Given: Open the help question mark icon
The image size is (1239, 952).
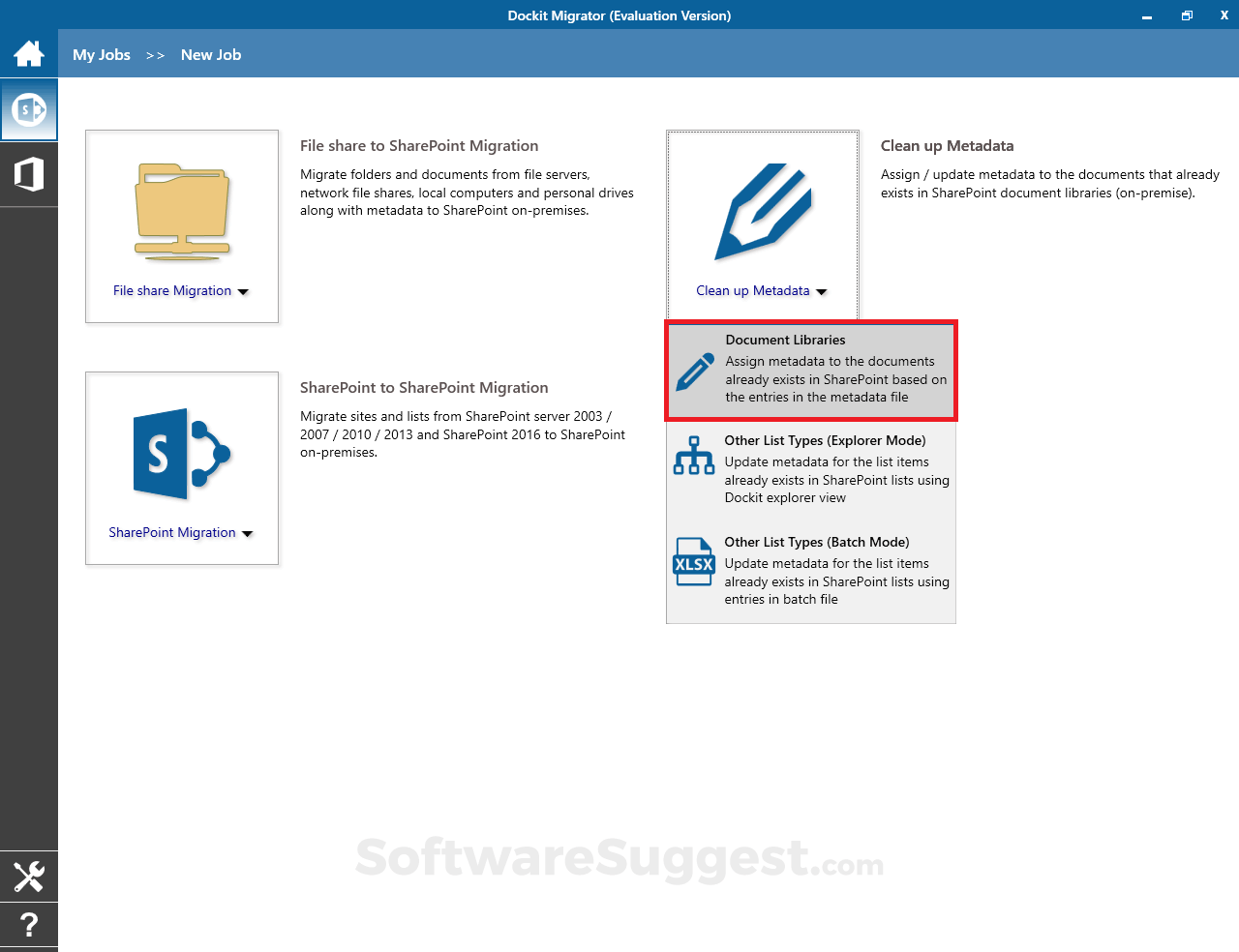Looking at the screenshot, I should [29, 926].
